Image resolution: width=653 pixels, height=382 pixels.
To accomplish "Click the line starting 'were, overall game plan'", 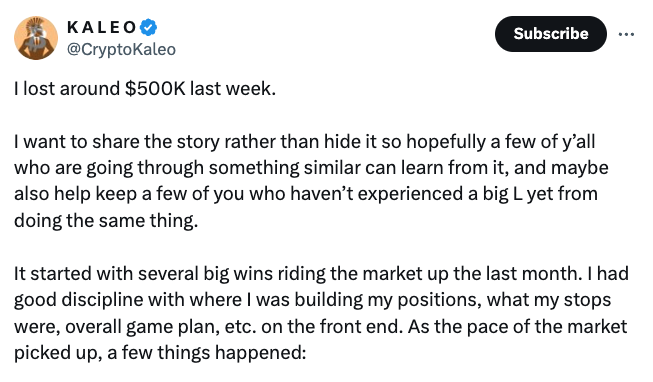I will [x=320, y=326].
